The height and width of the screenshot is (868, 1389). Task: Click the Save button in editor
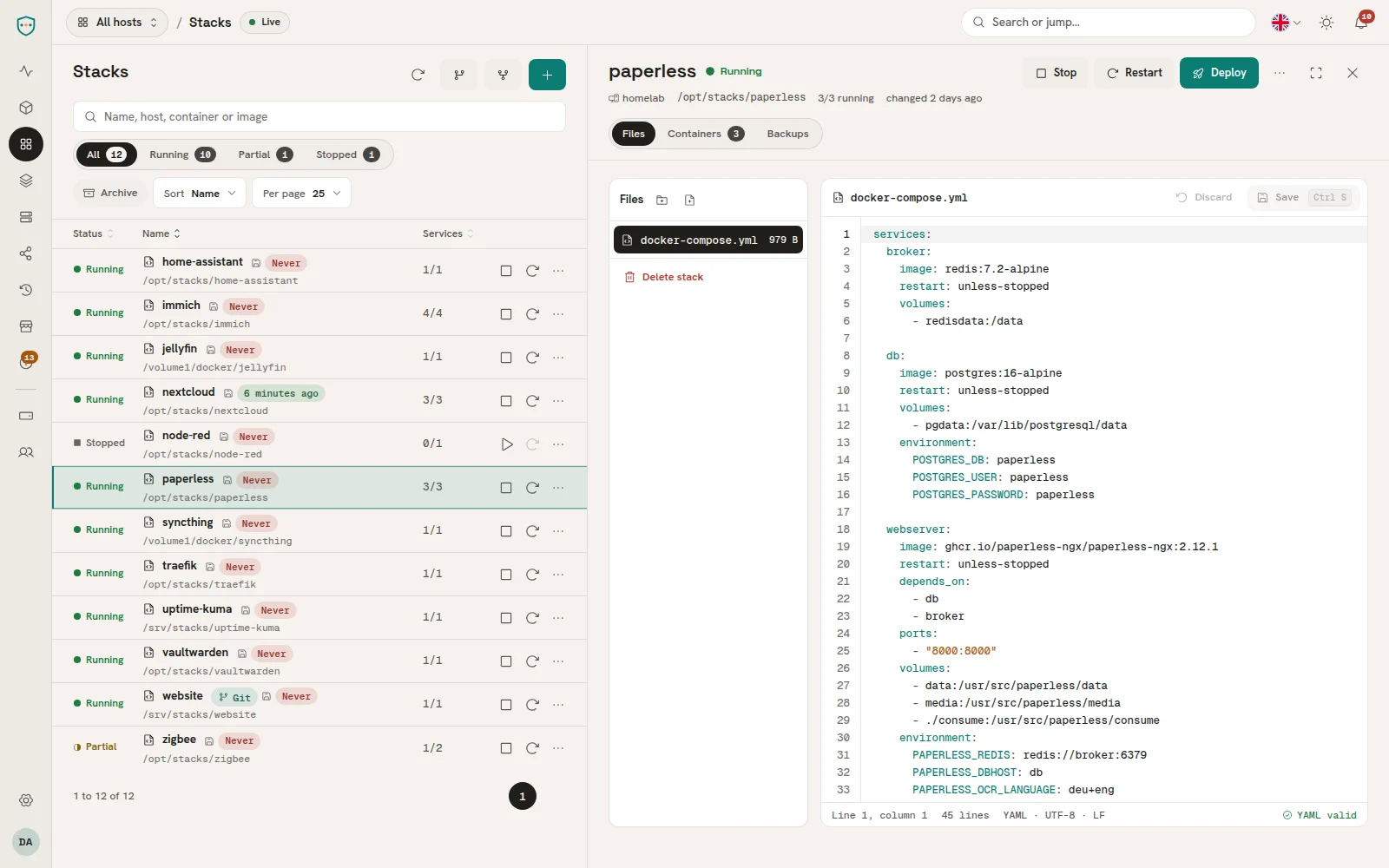tap(1304, 197)
